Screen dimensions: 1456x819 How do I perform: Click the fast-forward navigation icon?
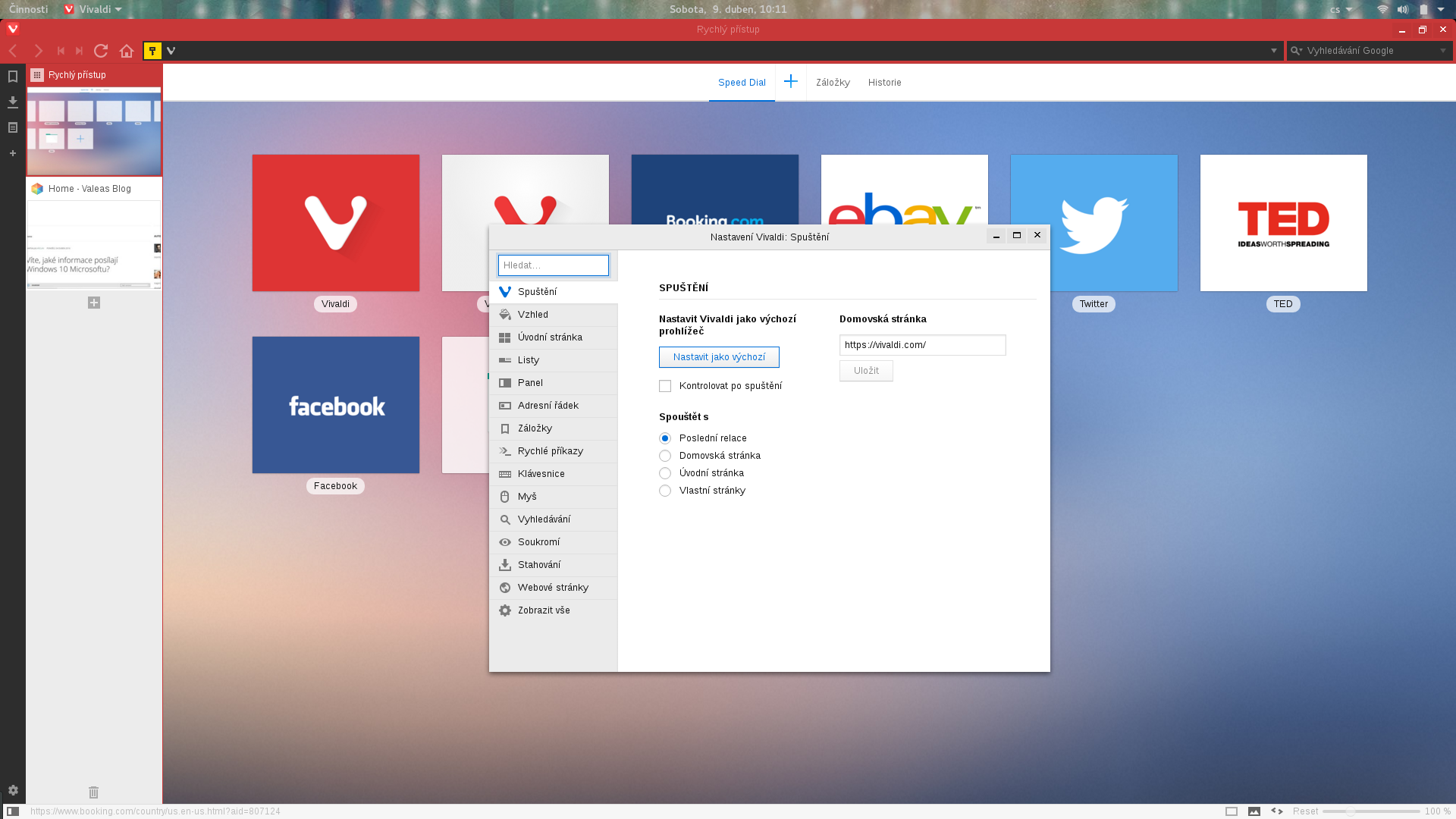(x=79, y=51)
